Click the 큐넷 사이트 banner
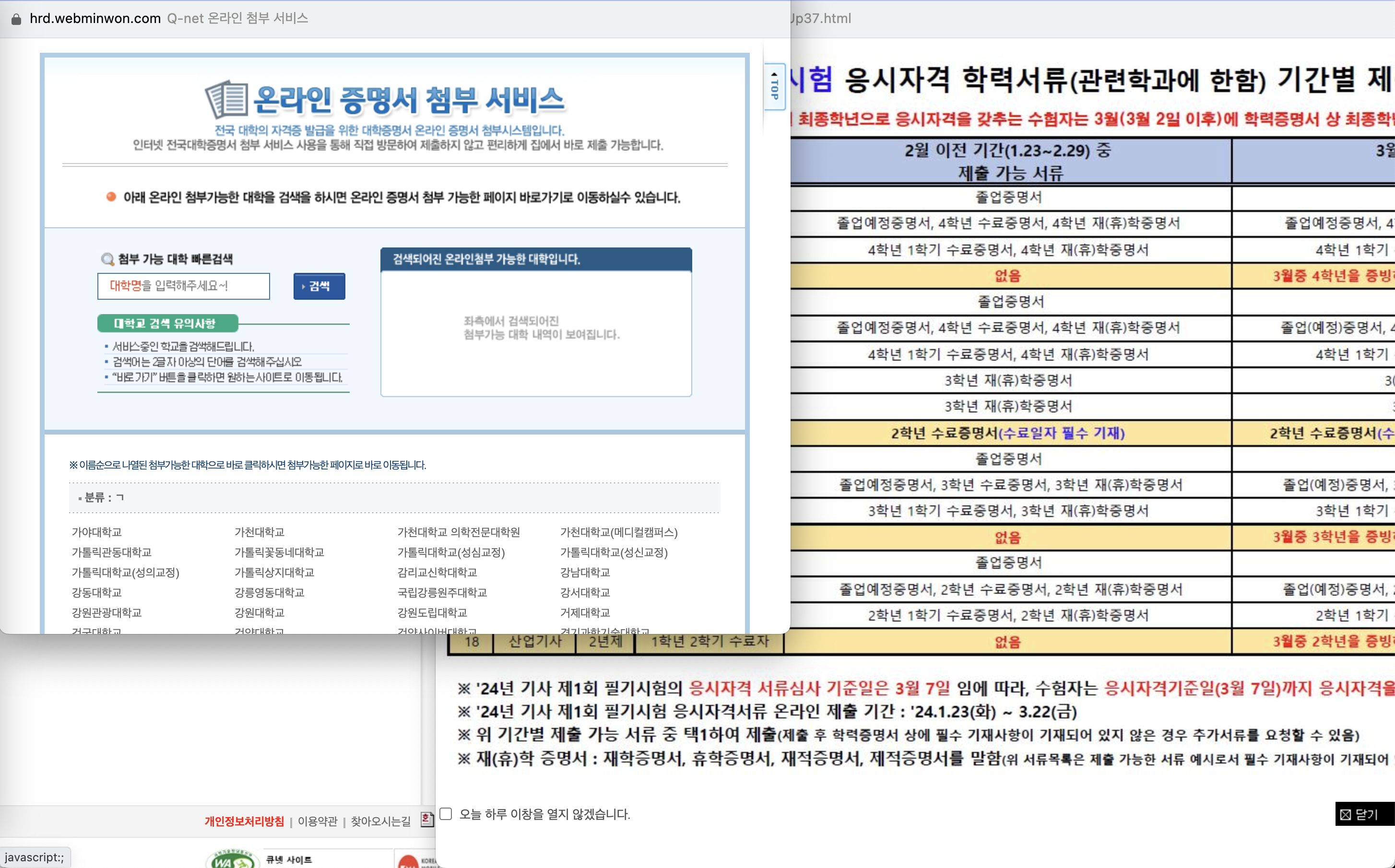 (289, 859)
